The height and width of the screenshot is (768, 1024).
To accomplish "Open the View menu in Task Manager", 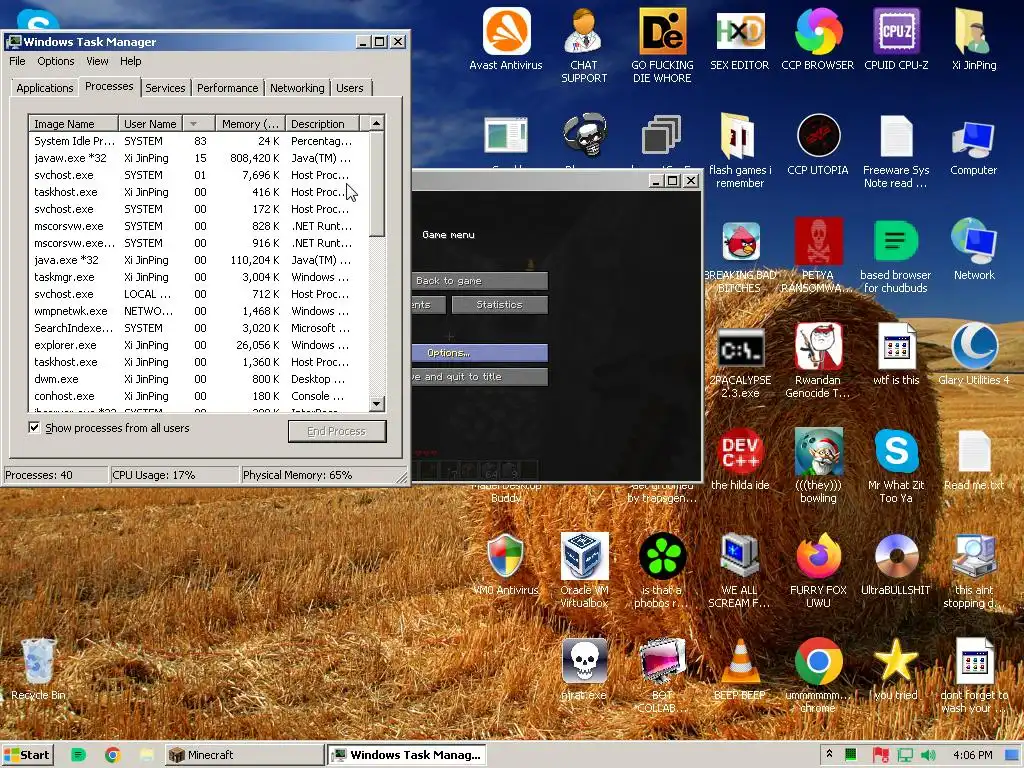I will 97,61.
